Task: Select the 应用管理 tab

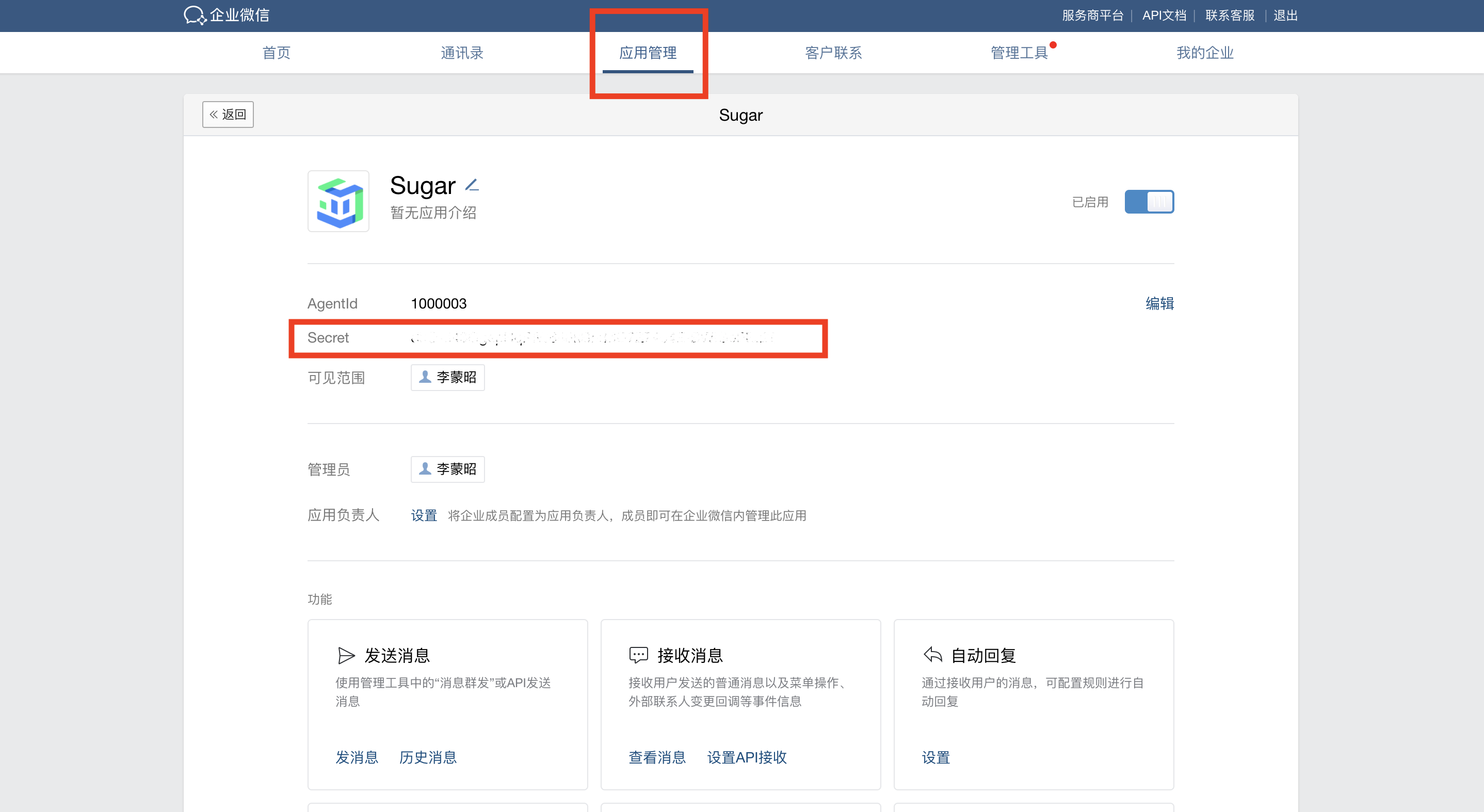Action: pyautogui.click(x=648, y=53)
